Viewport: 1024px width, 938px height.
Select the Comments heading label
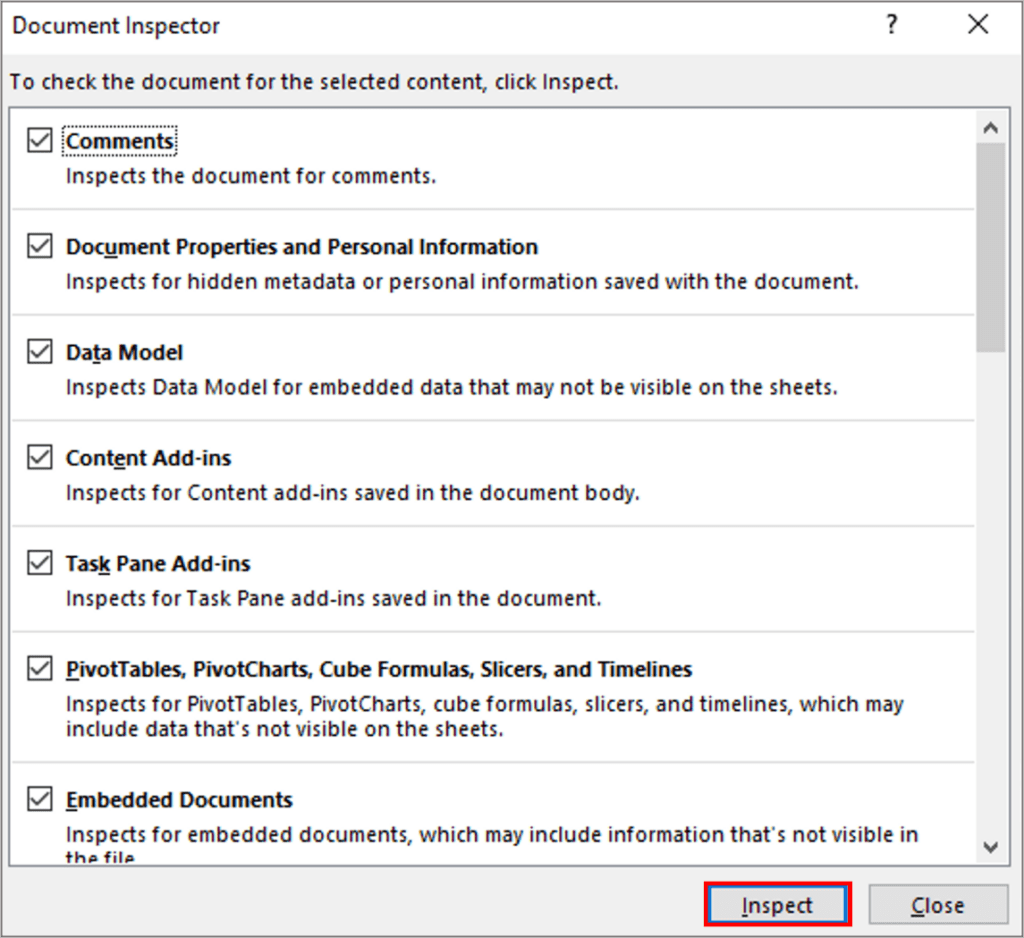point(120,141)
